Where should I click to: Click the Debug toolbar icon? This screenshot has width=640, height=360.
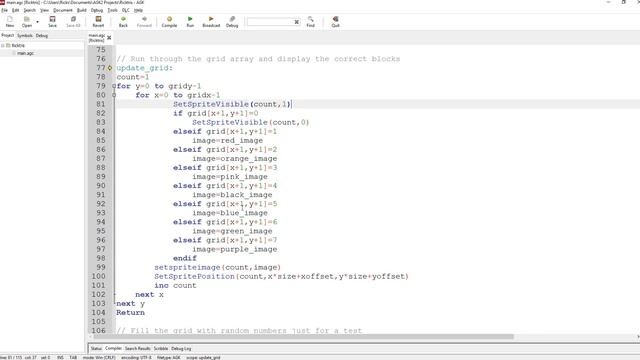pos(232,21)
